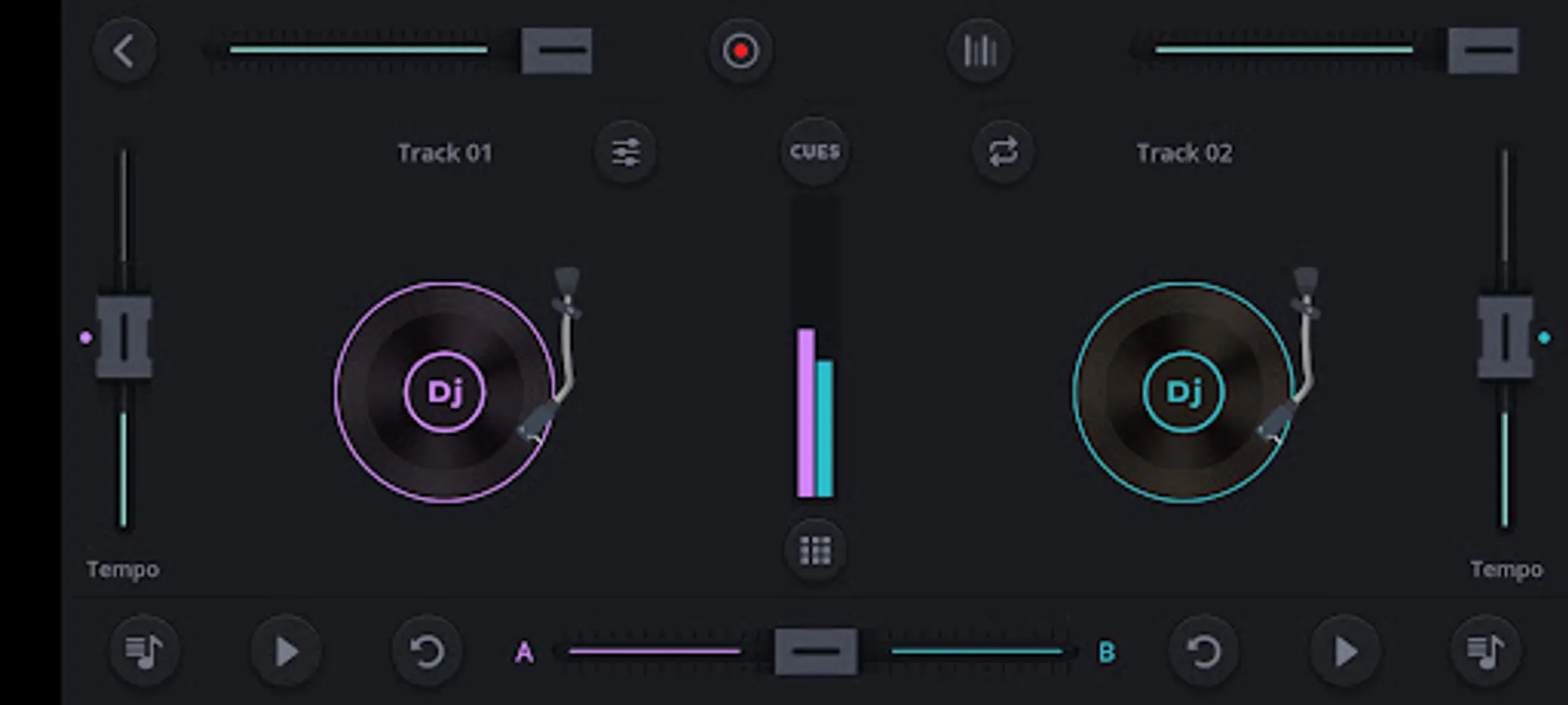This screenshot has width=1568, height=705.
Task: Click the teal B crossfader label
Action: tap(1107, 652)
